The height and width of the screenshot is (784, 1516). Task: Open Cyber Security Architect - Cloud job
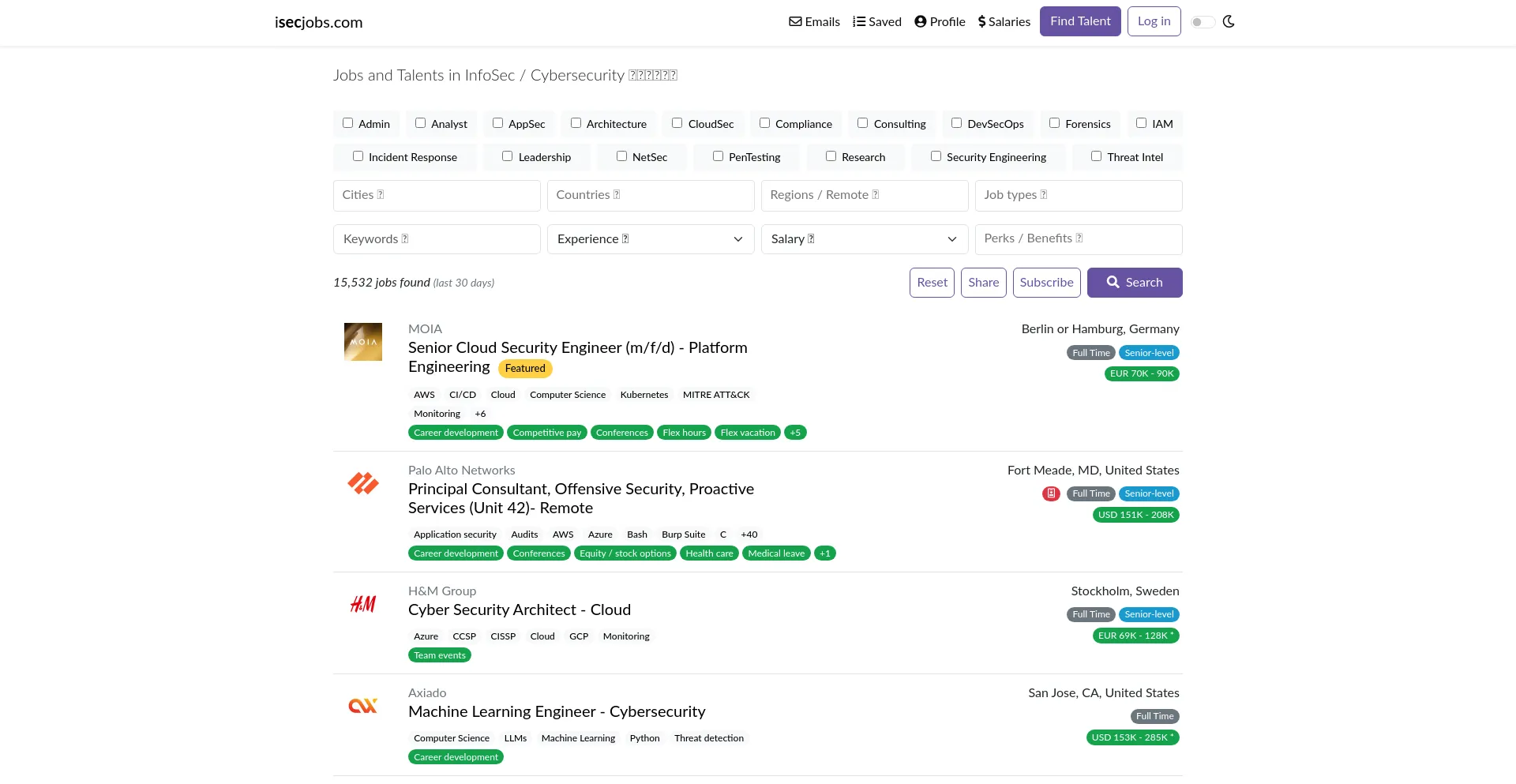coord(520,610)
